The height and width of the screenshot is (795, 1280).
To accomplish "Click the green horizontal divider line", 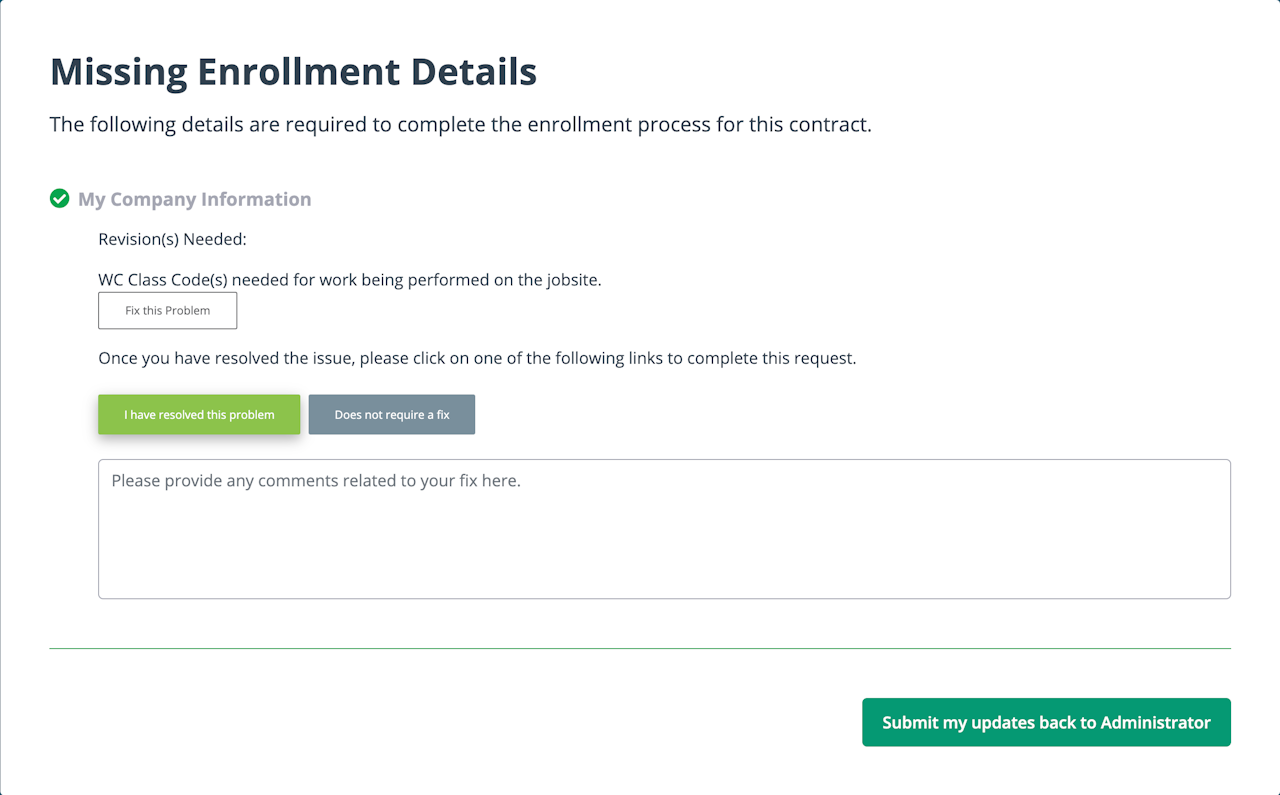I will click(x=640, y=648).
